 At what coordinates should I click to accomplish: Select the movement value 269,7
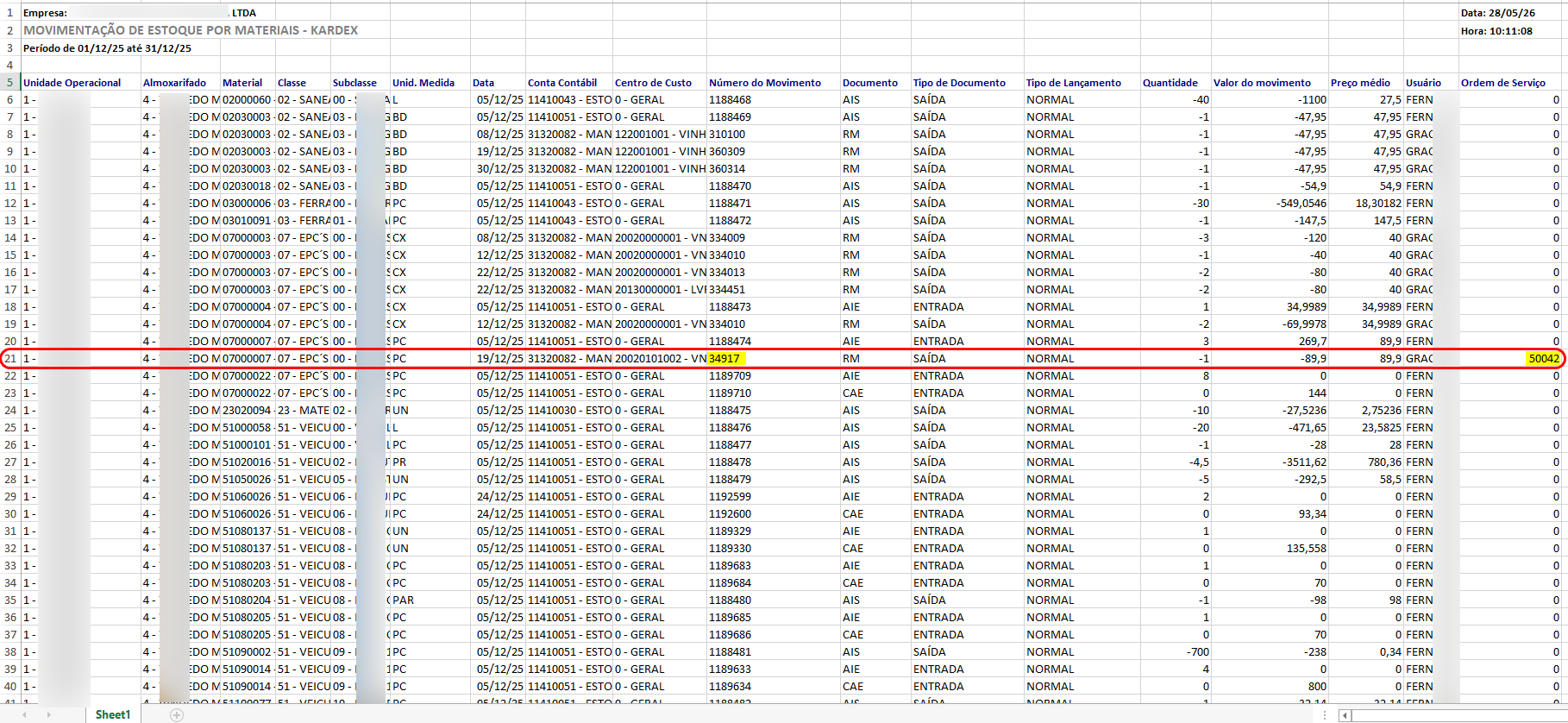(x=1313, y=342)
